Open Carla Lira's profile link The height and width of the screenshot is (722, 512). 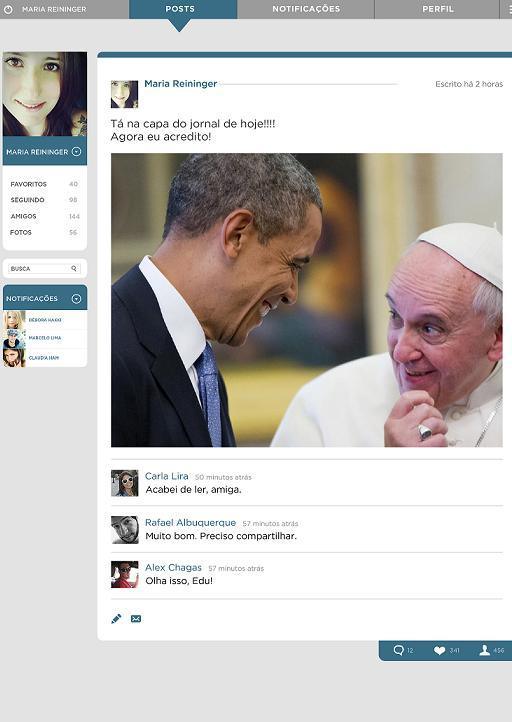click(x=167, y=476)
